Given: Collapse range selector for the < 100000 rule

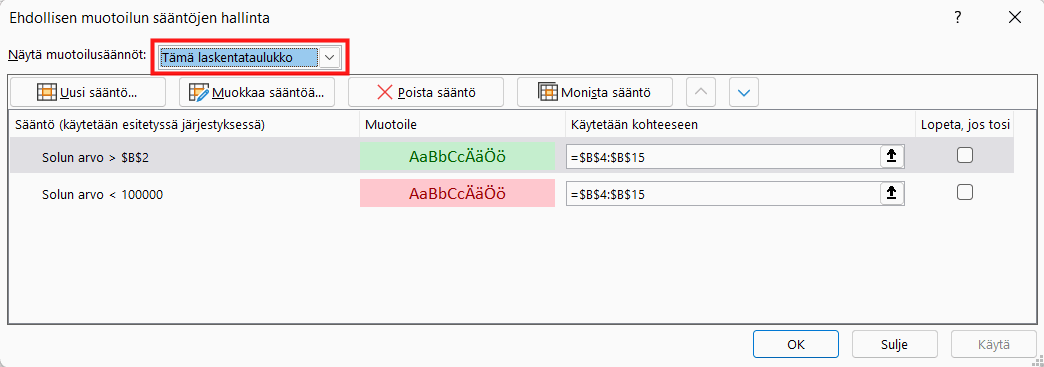Looking at the screenshot, I should (891, 193).
